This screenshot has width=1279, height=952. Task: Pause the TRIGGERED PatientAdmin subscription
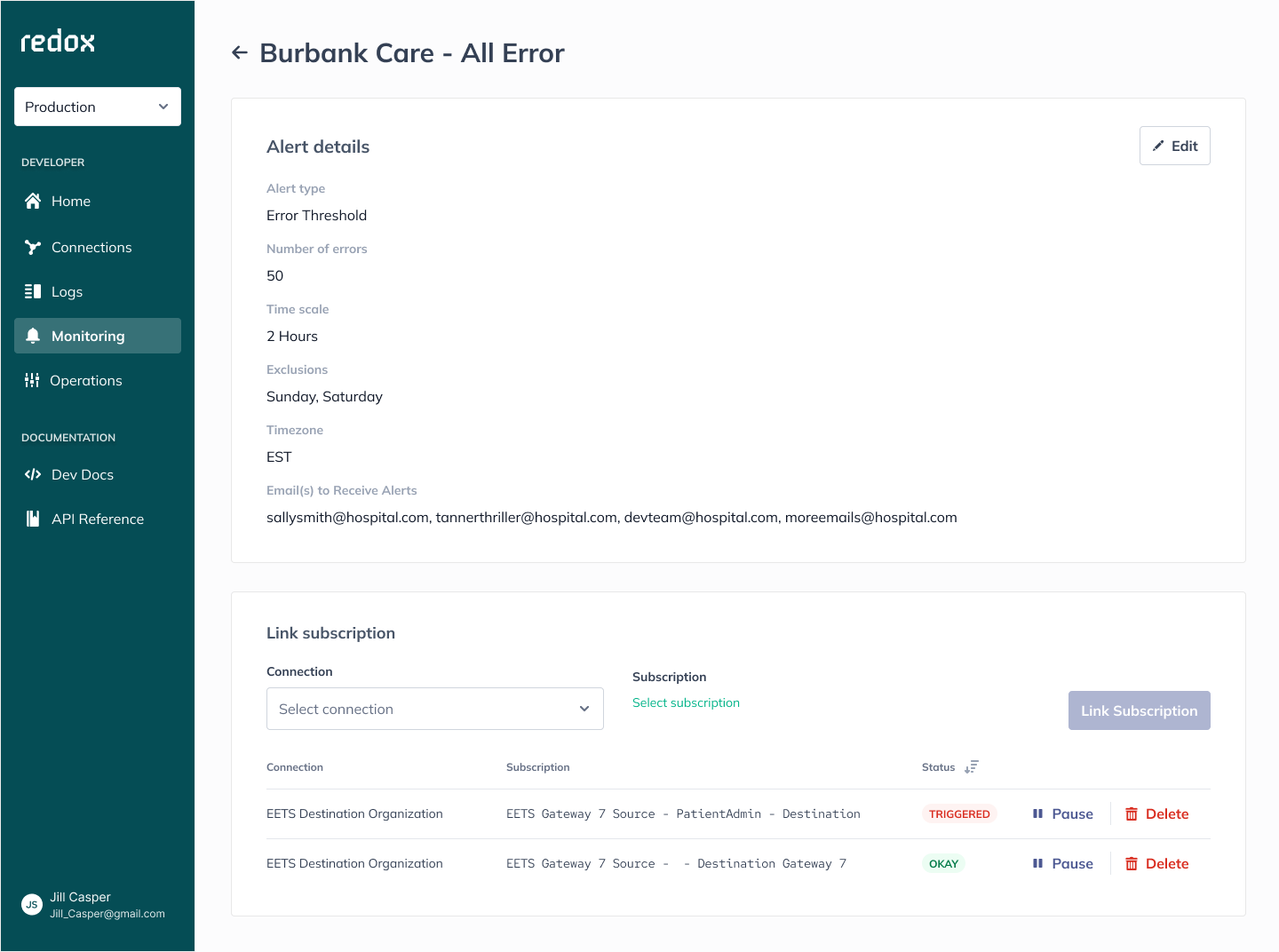1062,813
